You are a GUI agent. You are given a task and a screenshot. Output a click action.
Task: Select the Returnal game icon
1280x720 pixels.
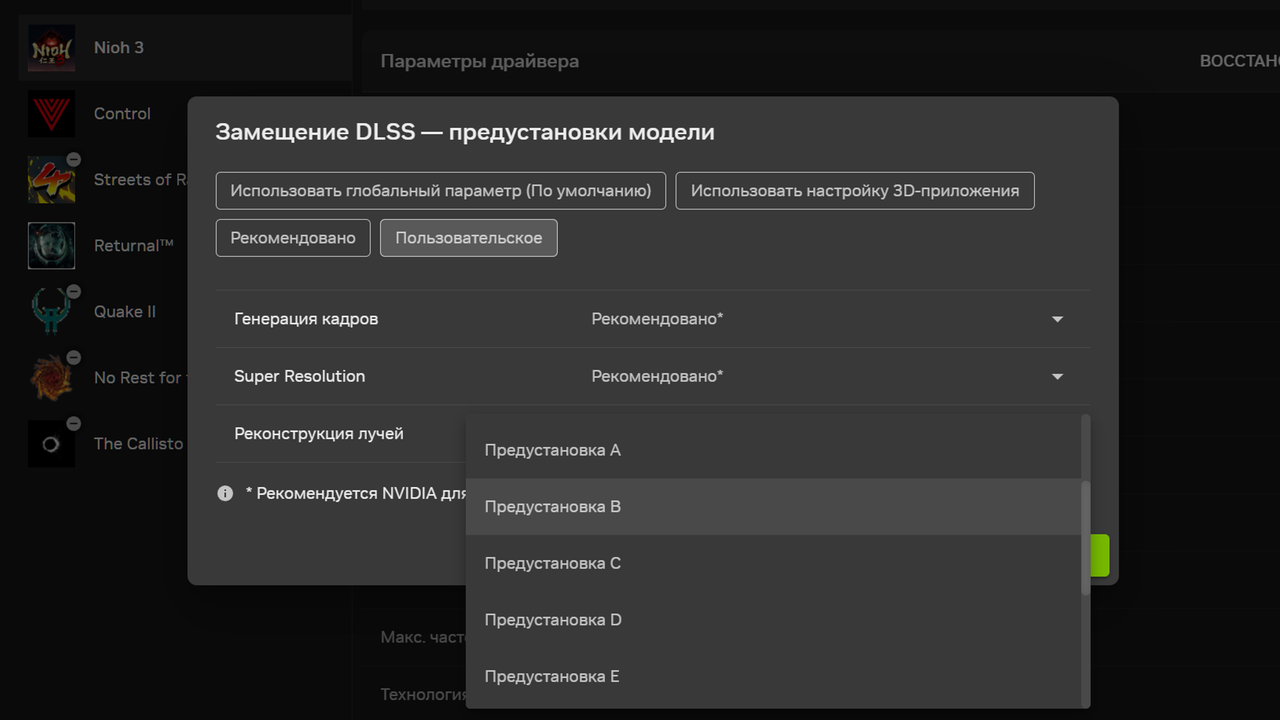point(51,246)
